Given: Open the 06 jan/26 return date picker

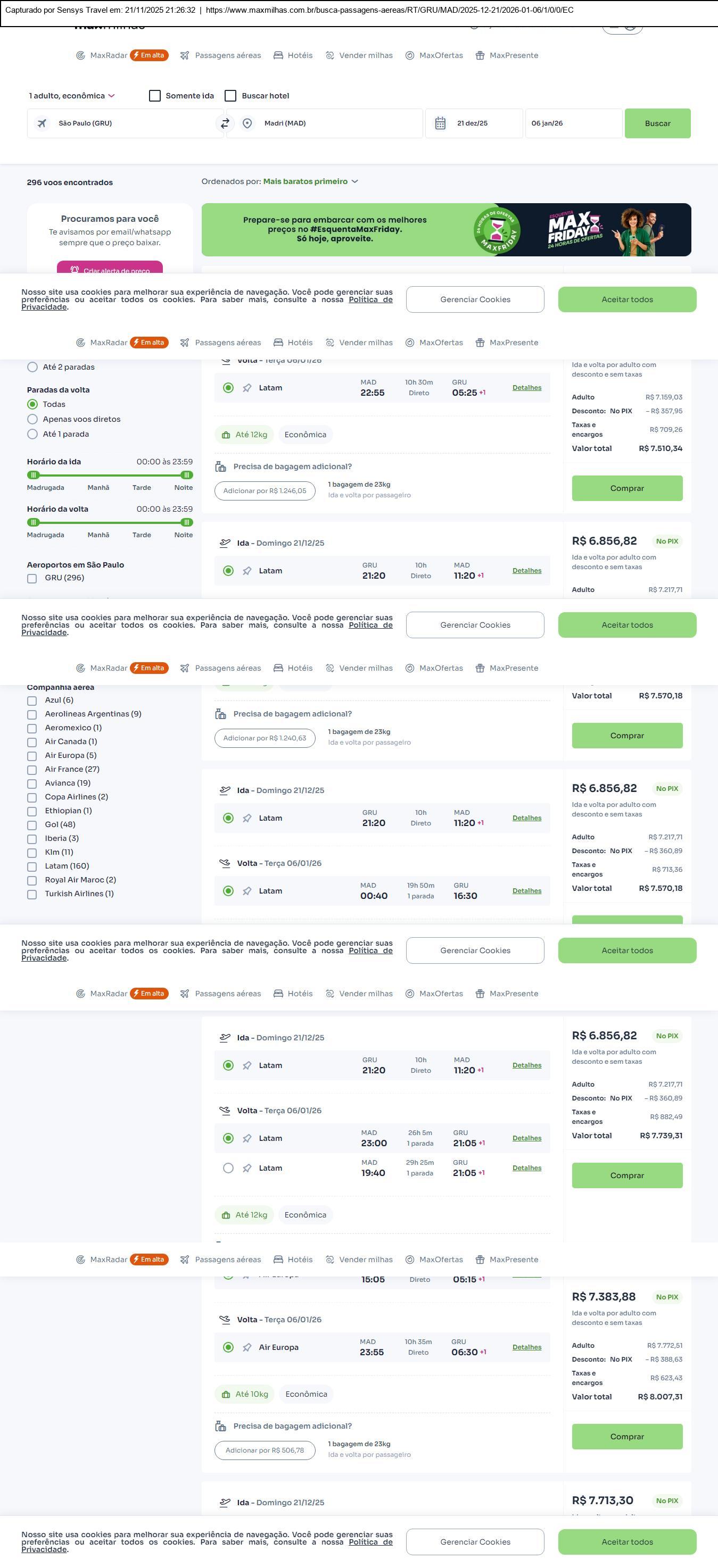Looking at the screenshot, I should coord(573,123).
